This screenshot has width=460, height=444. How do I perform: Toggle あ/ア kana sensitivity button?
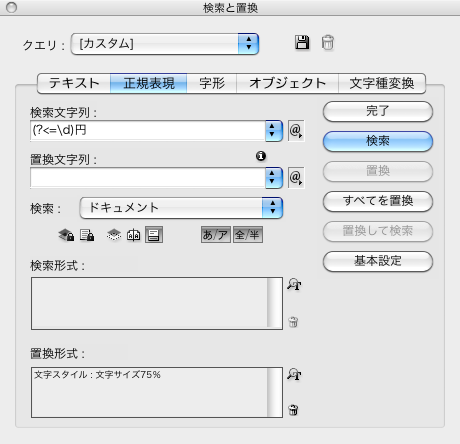tap(216, 235)
